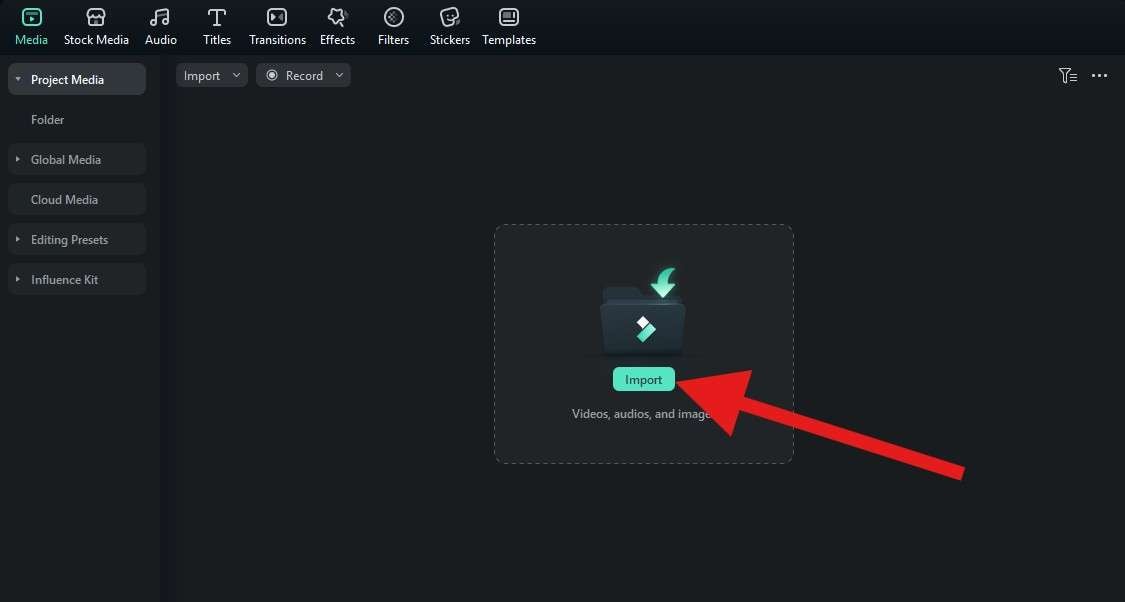Select Project Media in the sidebar
This screenshot has height=602, width=1125.
77,80
